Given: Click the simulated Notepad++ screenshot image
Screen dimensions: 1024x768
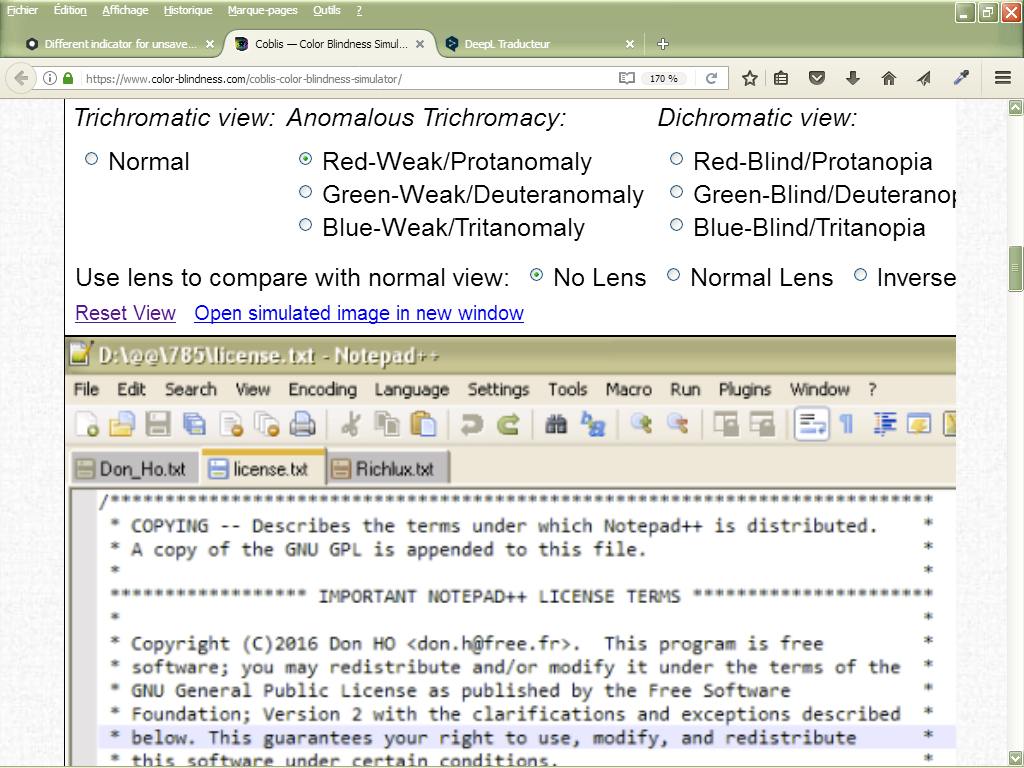Looking at the screenshot, I should click(511, 552).
